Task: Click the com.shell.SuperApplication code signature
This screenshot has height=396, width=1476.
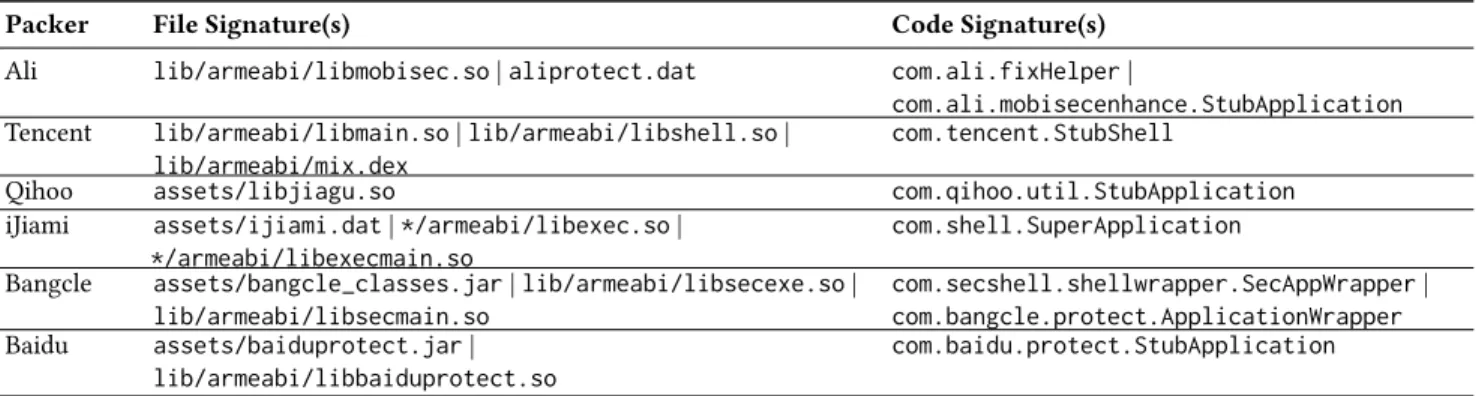Action: (1065, 226)
